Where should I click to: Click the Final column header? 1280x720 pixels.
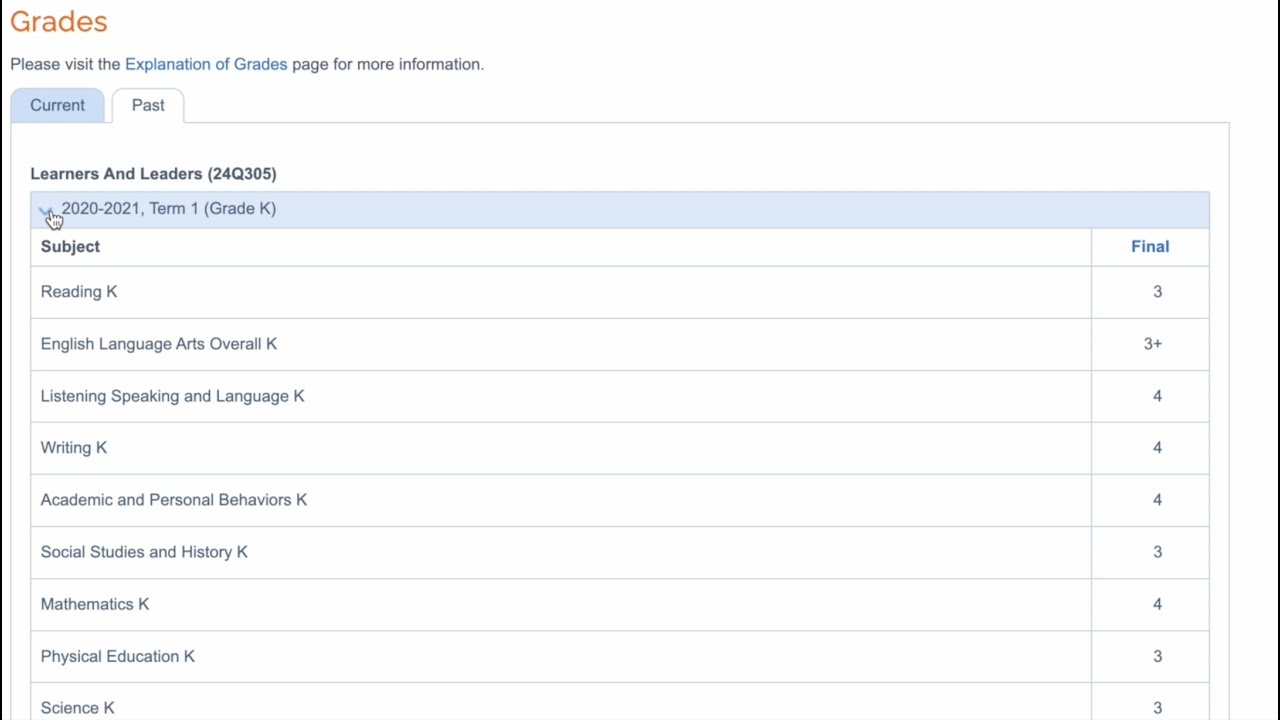(x=1149, y=246)
